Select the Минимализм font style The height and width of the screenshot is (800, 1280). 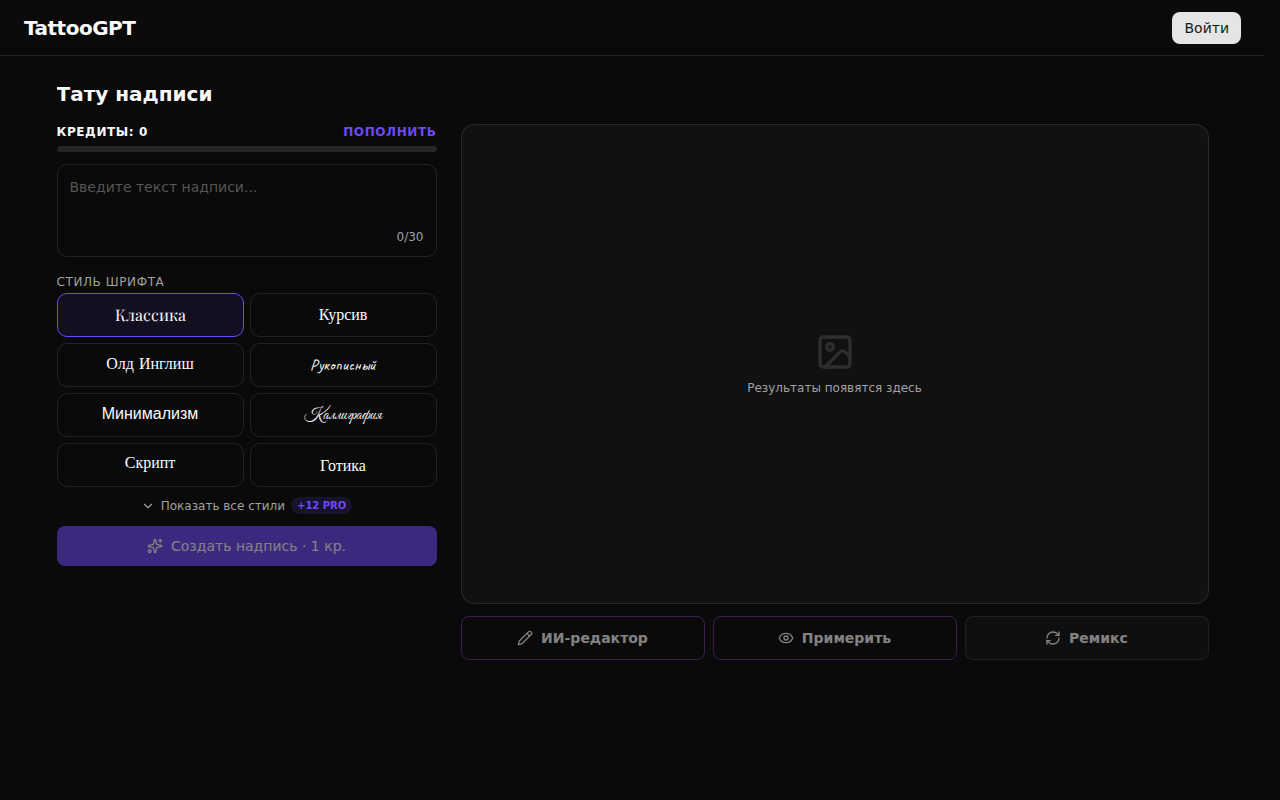(150, 415)
